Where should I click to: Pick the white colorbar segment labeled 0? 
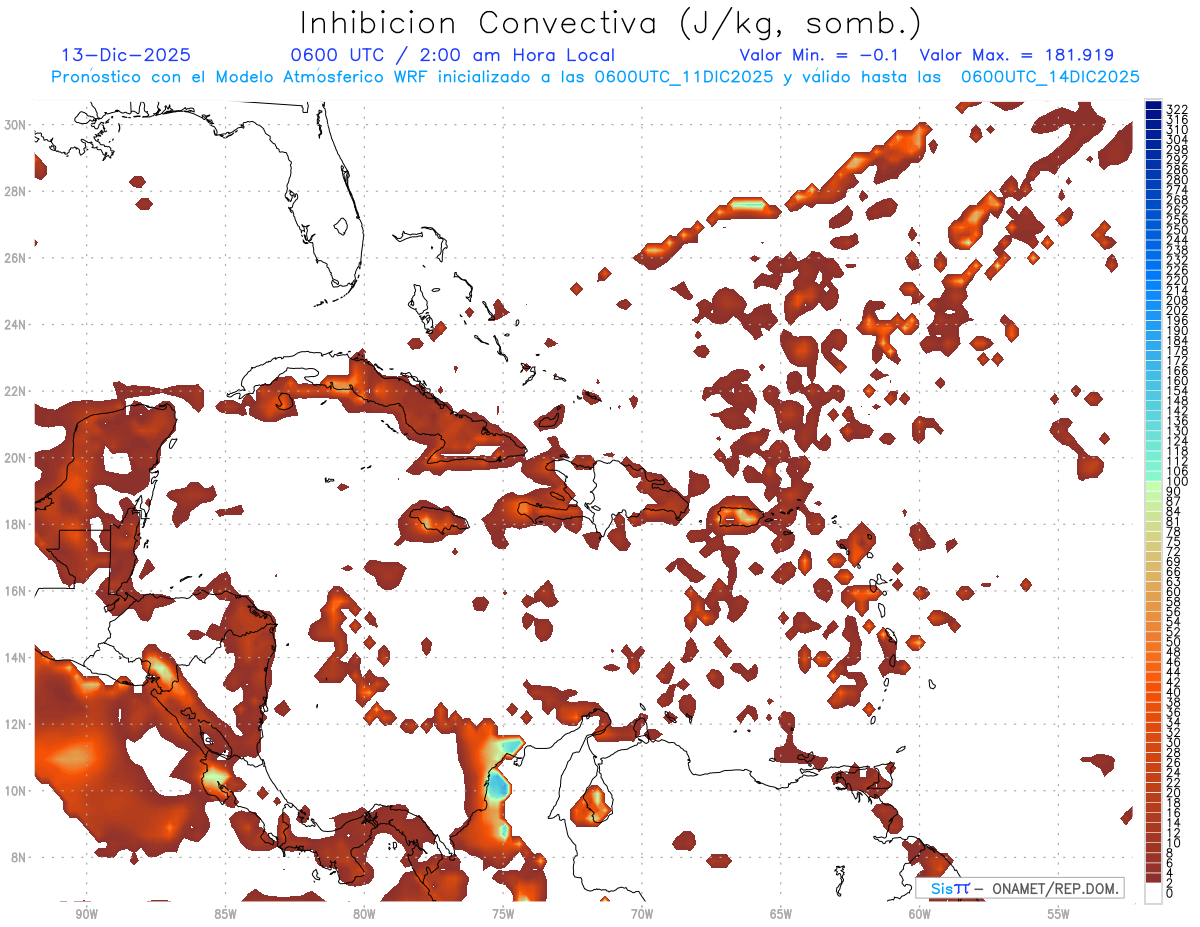coord(1153,892)
